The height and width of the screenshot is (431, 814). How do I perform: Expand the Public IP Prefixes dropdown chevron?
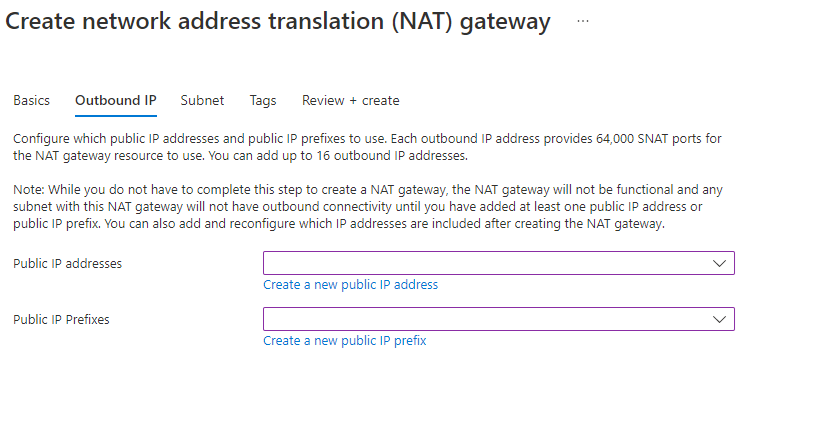tap(719, 319)
